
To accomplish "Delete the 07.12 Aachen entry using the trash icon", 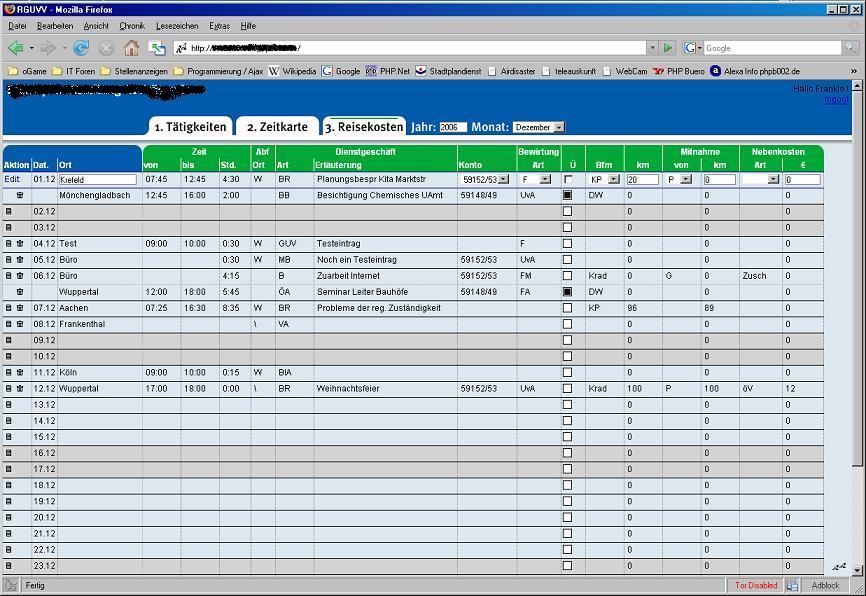I will pos(20,308).
